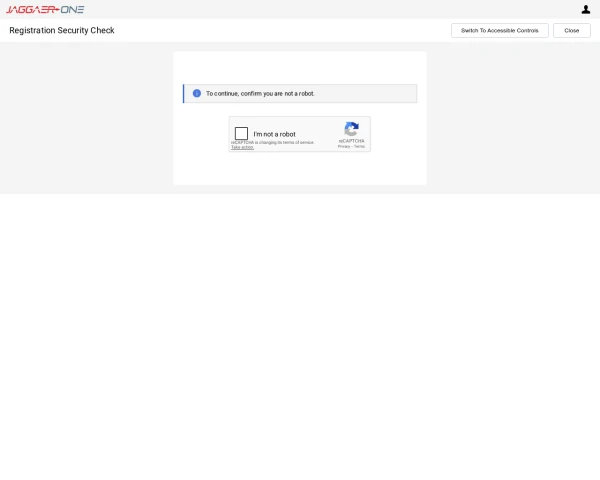Click the reCAPTCHA logo icon
Image resolution: width=600 pixels, height=480 pixels.
[x=351, y=129]
